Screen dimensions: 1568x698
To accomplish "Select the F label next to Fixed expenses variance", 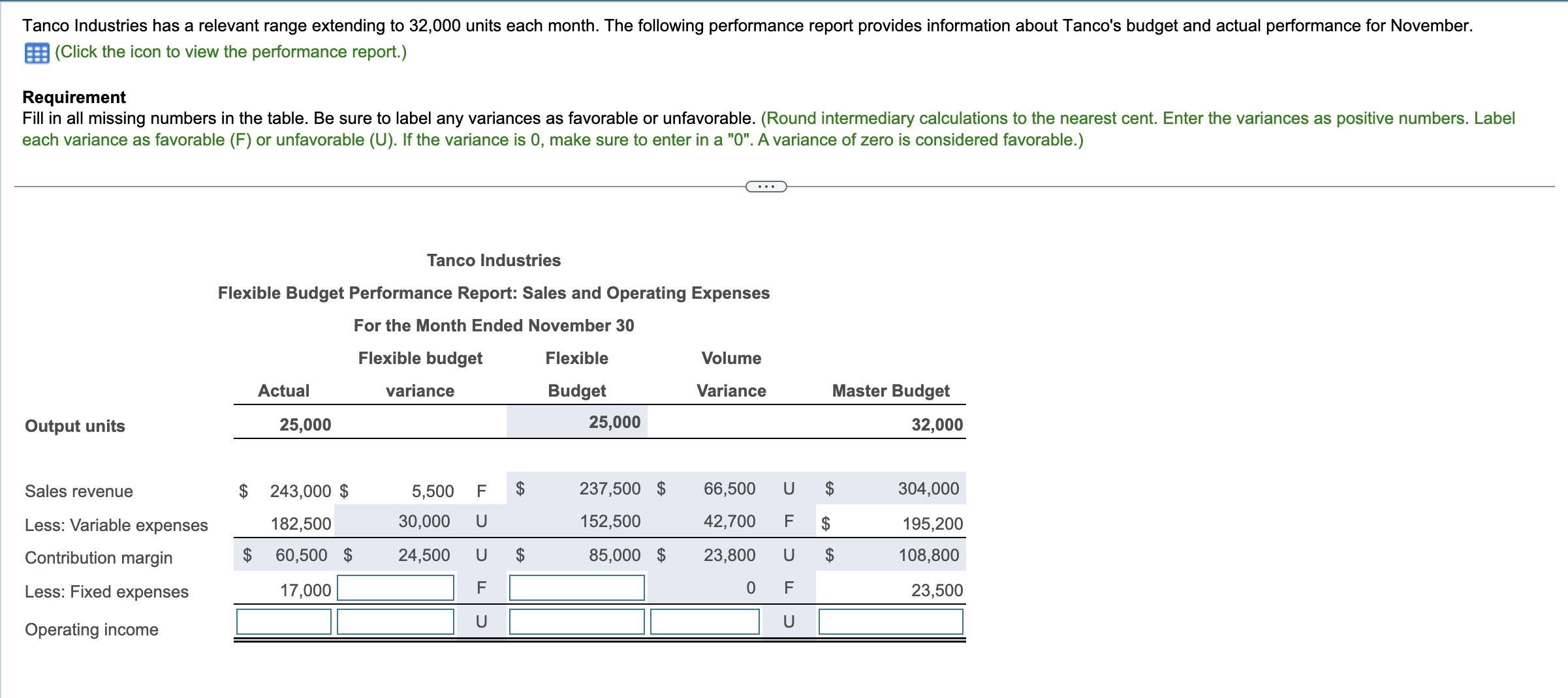I will pyautogui.click(x=481, y=588).
